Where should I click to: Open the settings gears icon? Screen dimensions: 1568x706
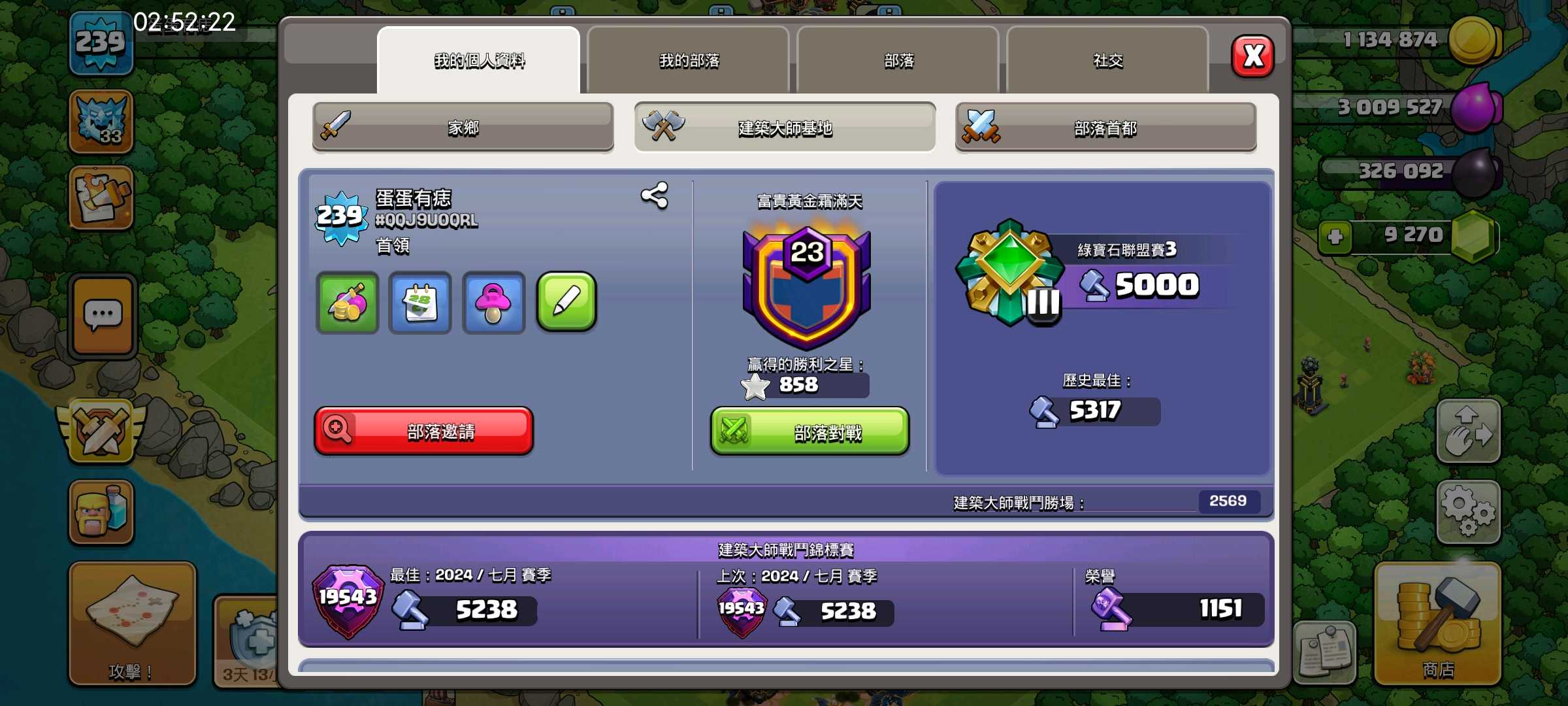(1468, 512)
